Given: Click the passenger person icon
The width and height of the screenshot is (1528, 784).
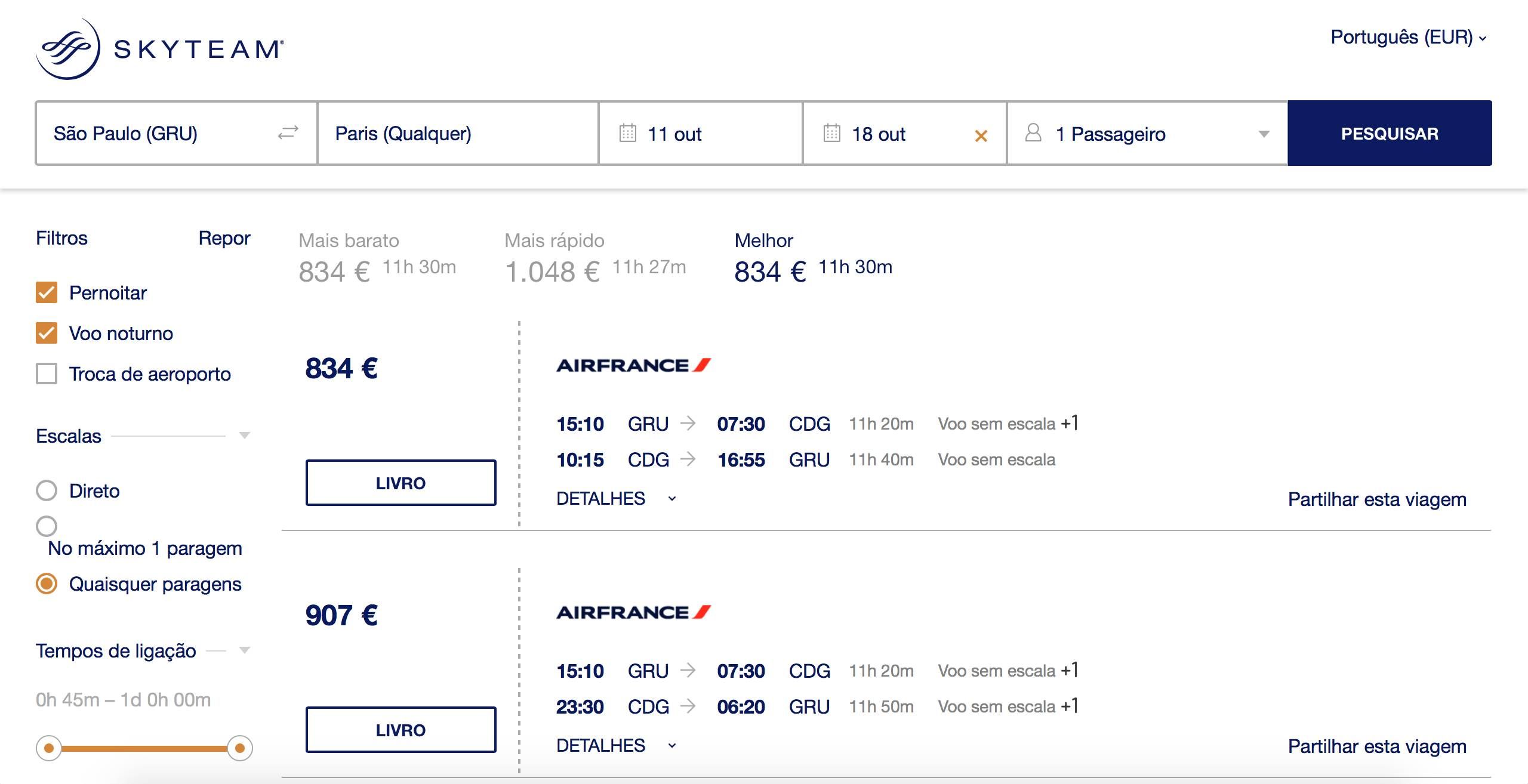Looking at the screenshot, I should pos(1033,132).
